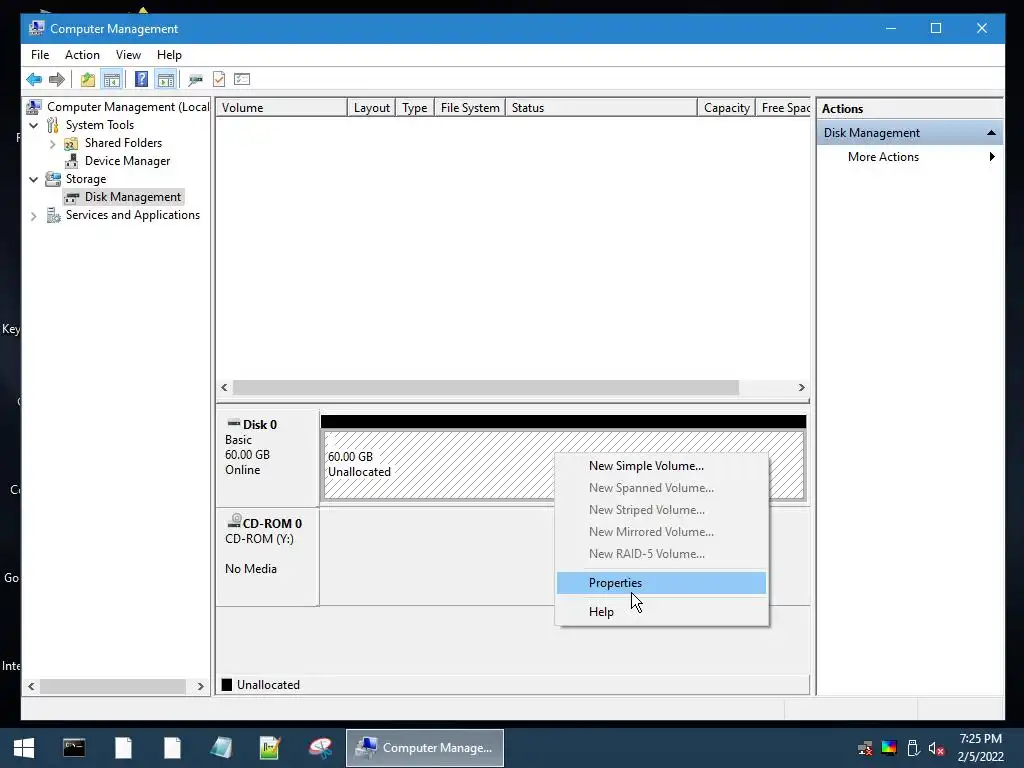The width and height of the screenshot is (1024, 768).
Task: Click the Disk 0 label block
Action: [268, 458]
